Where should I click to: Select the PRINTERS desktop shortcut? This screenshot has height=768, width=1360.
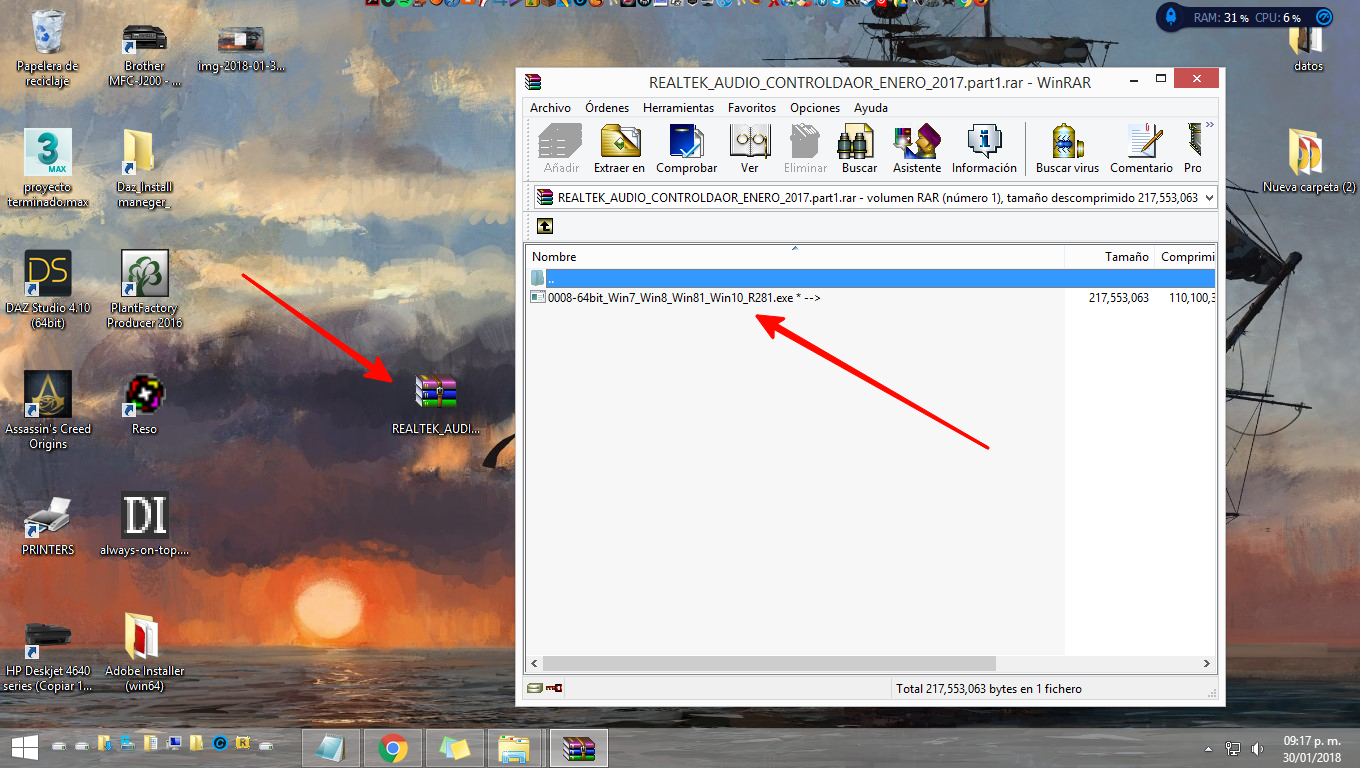click(48, 525)
